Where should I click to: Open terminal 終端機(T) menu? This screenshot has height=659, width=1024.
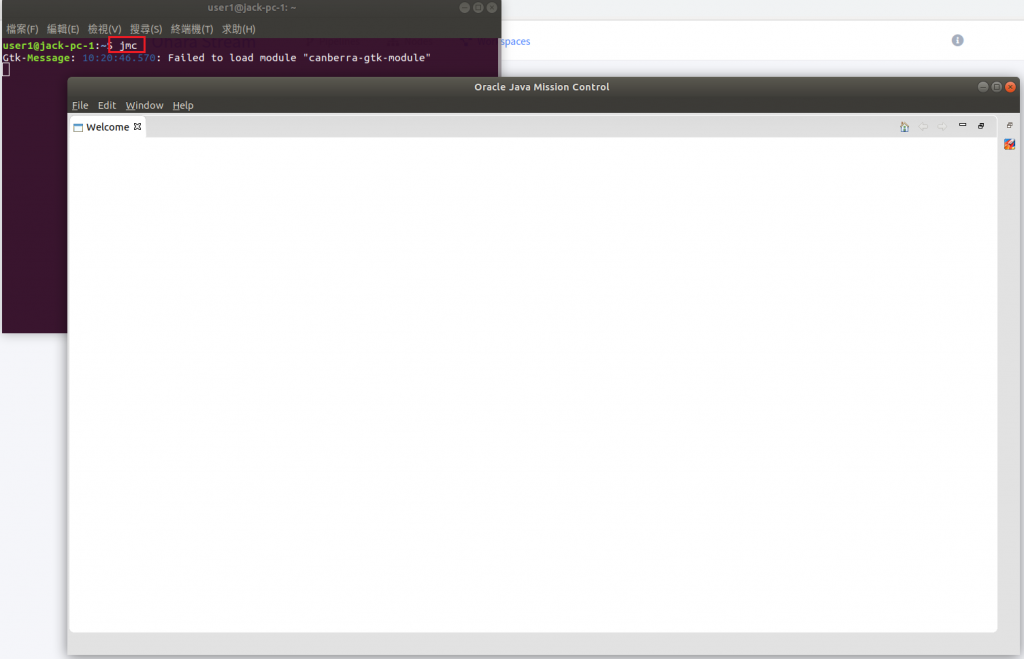pos(192,29)
